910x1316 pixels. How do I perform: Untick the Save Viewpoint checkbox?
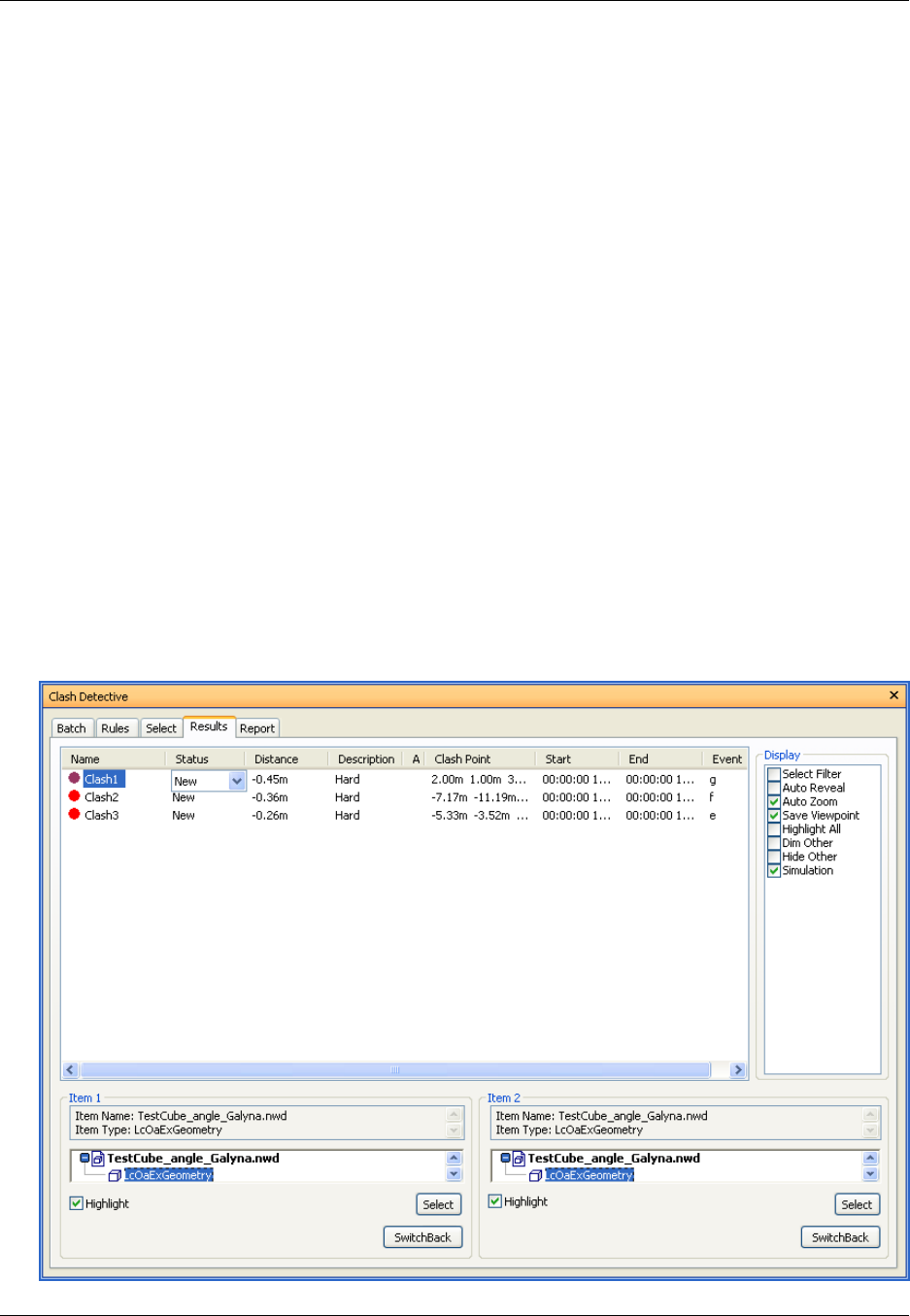(774, 816)
